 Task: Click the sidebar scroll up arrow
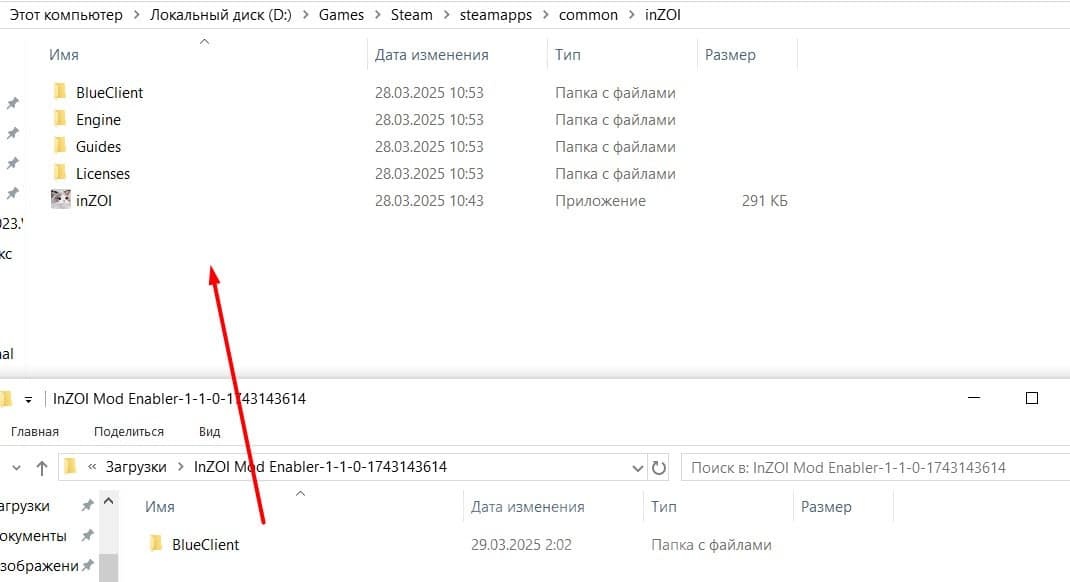[x=109, y=501]
